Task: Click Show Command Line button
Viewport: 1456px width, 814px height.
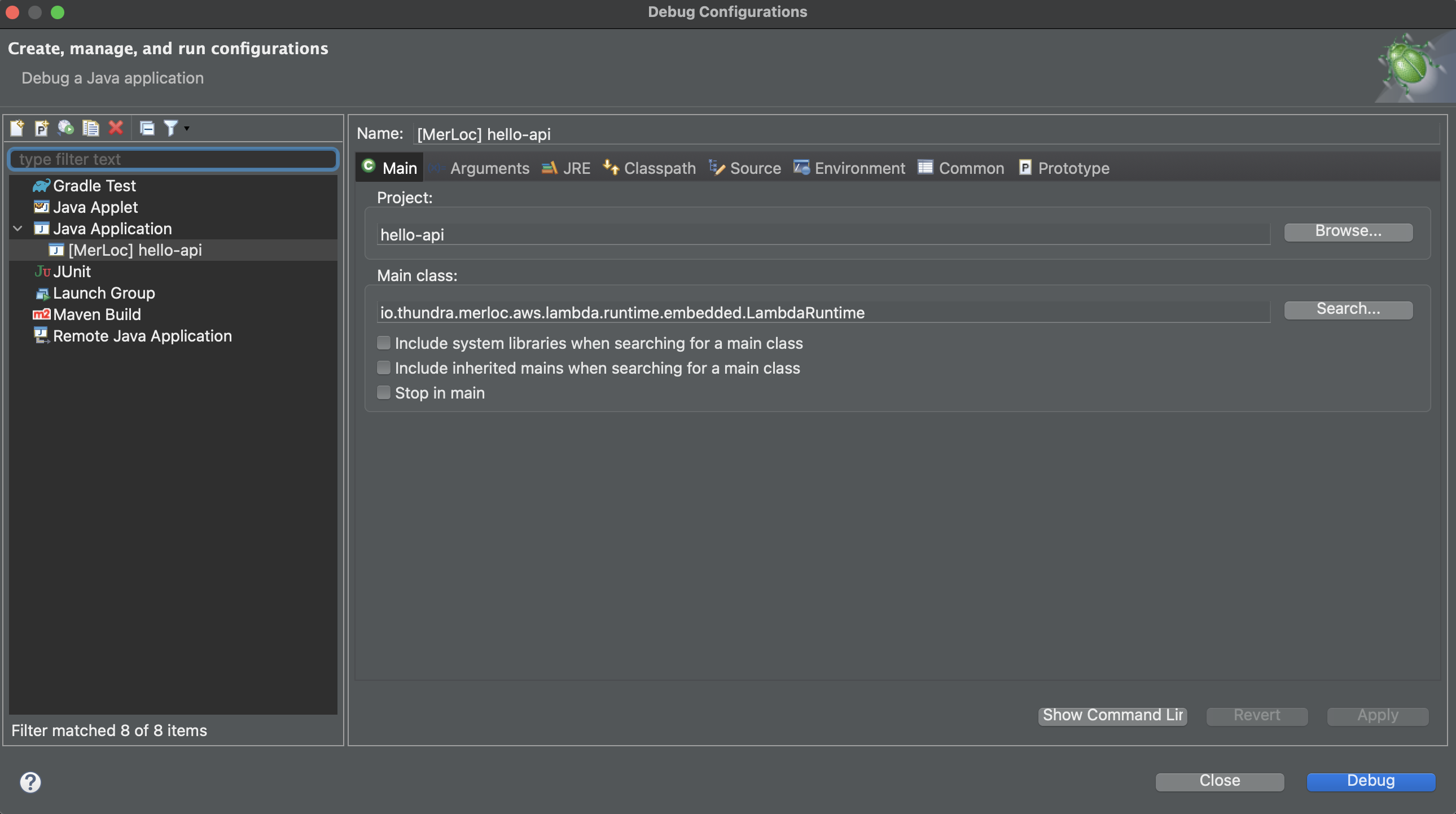Action: click(x=1113, y=714)
